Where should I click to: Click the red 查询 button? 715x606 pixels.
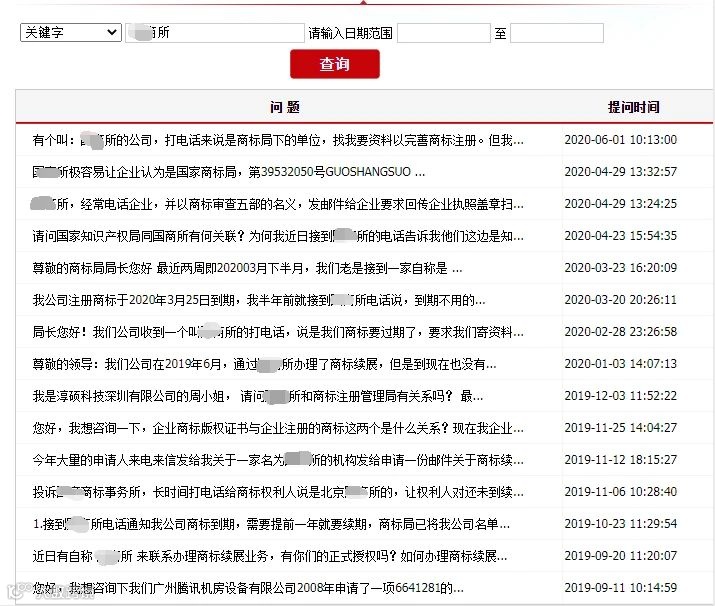point(335,64)
